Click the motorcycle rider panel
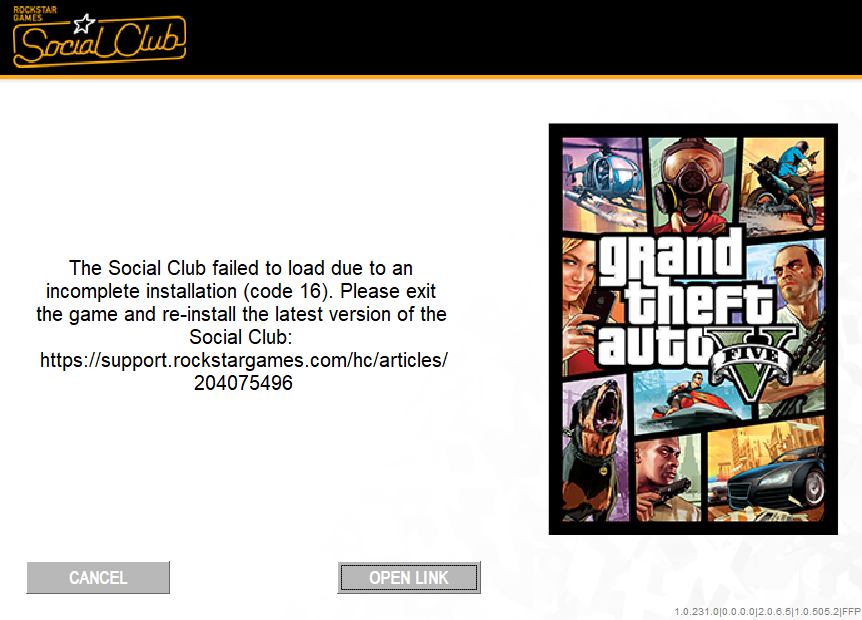This screenshot has width=862, height=620. click(x=783, y=184)
